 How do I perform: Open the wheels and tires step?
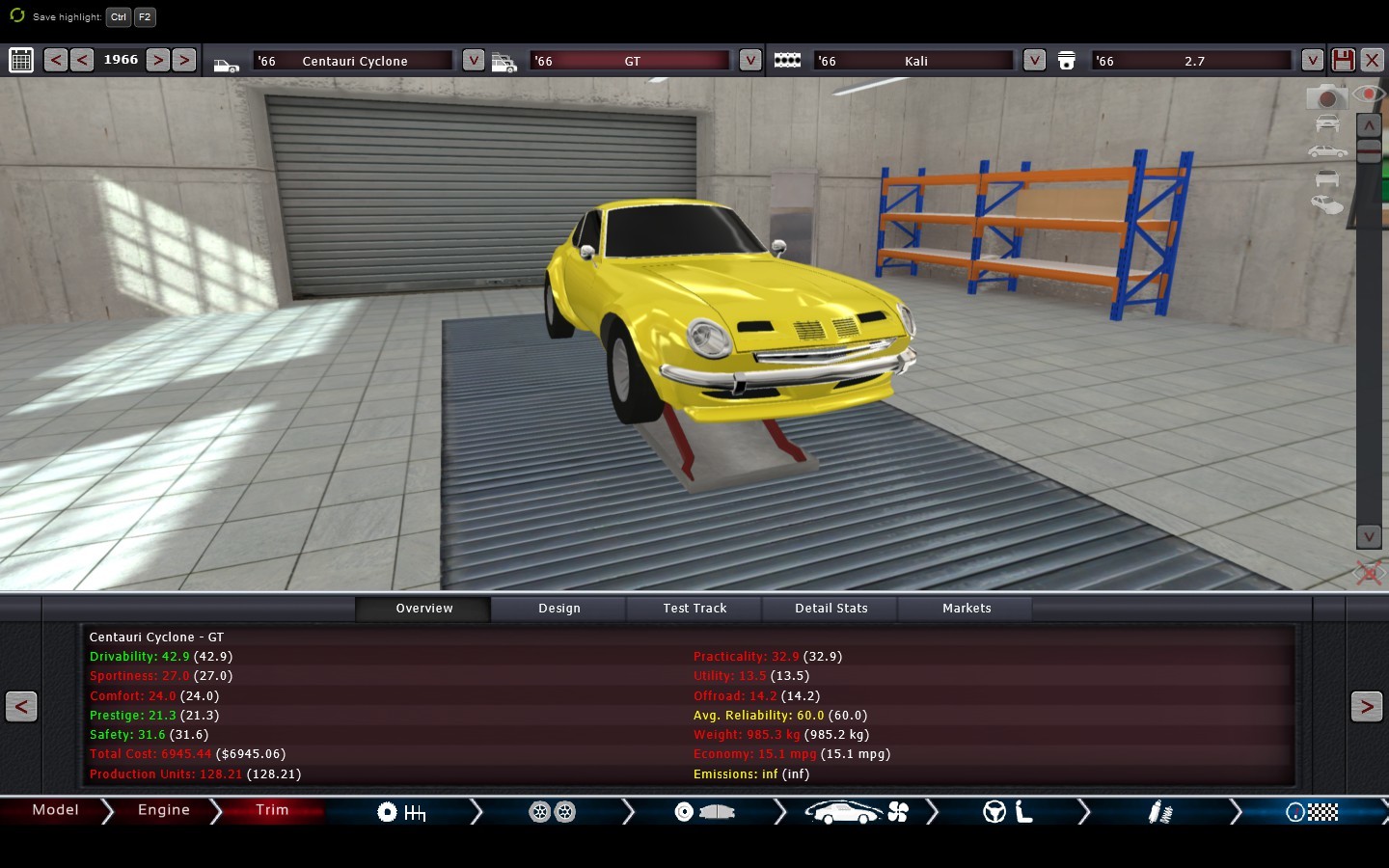[x=552, y=812]
